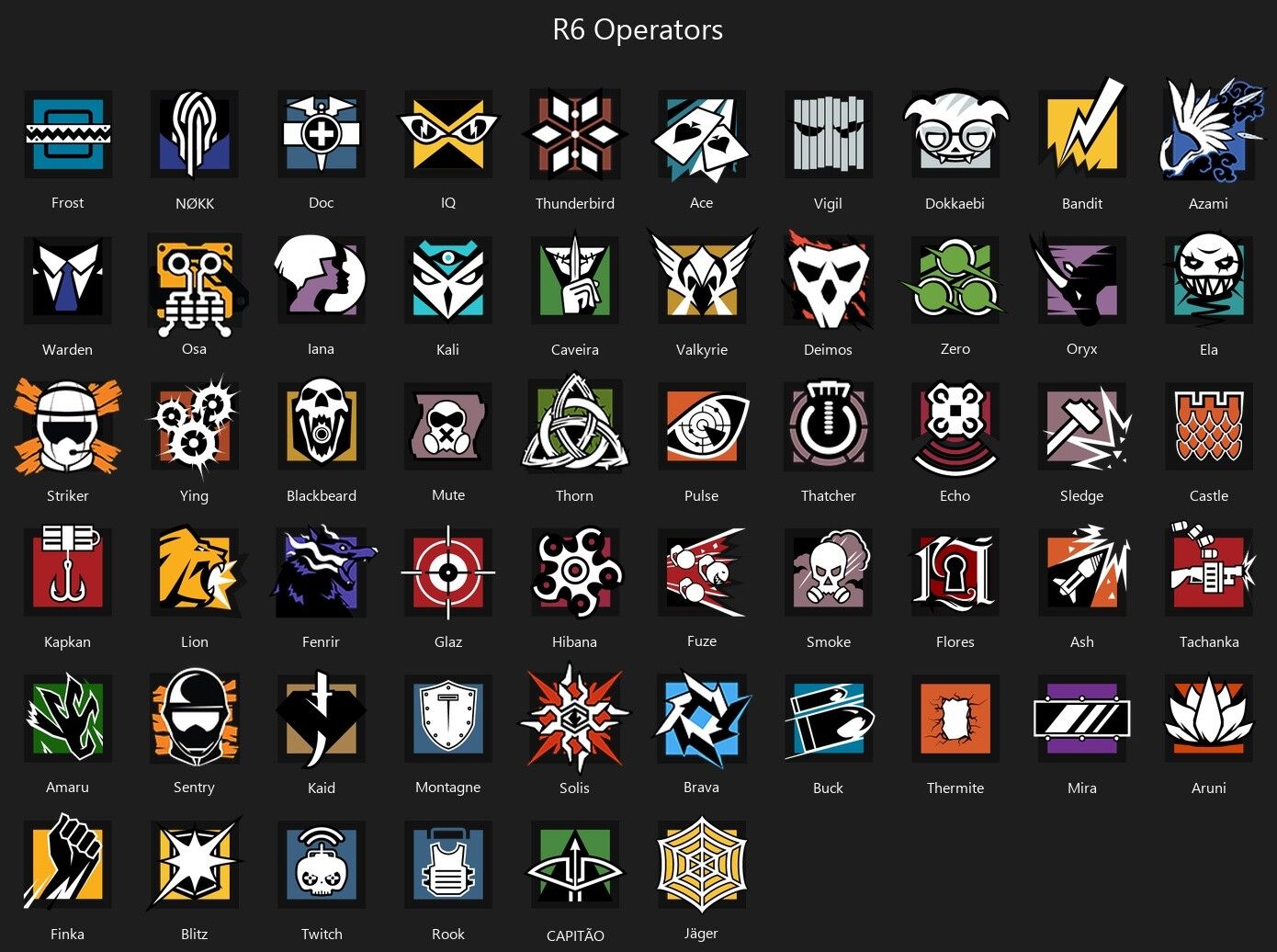Open the Deimos skull icon
The width and height of the screenshot is (1277, 952).
click(827, 280)
